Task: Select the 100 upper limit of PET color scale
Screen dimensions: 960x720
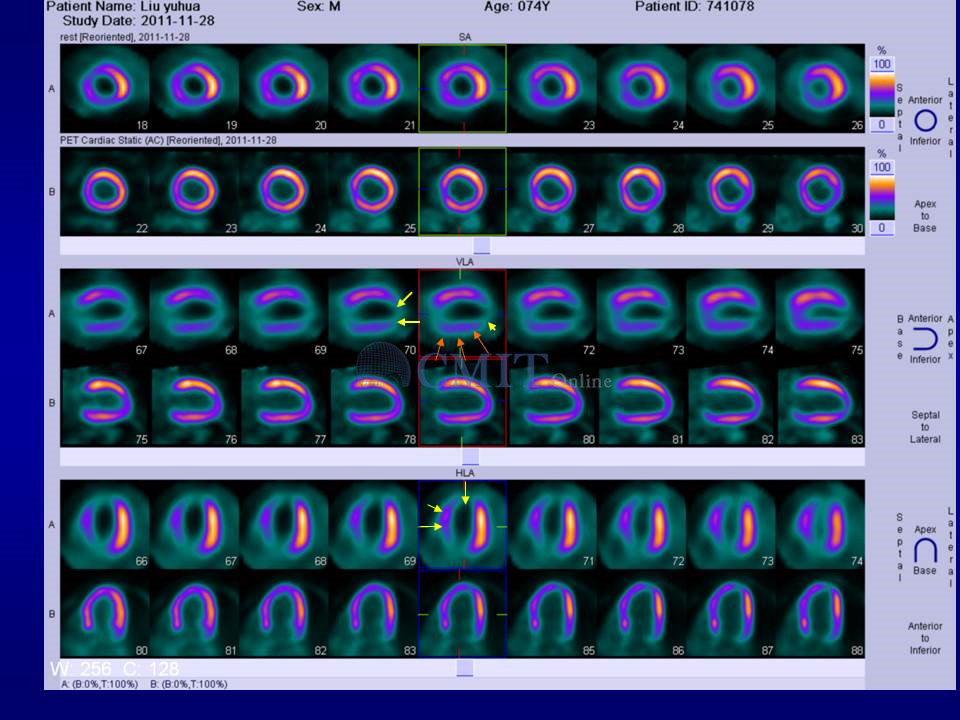Action: pyautogui.click(x=881, y=168)
